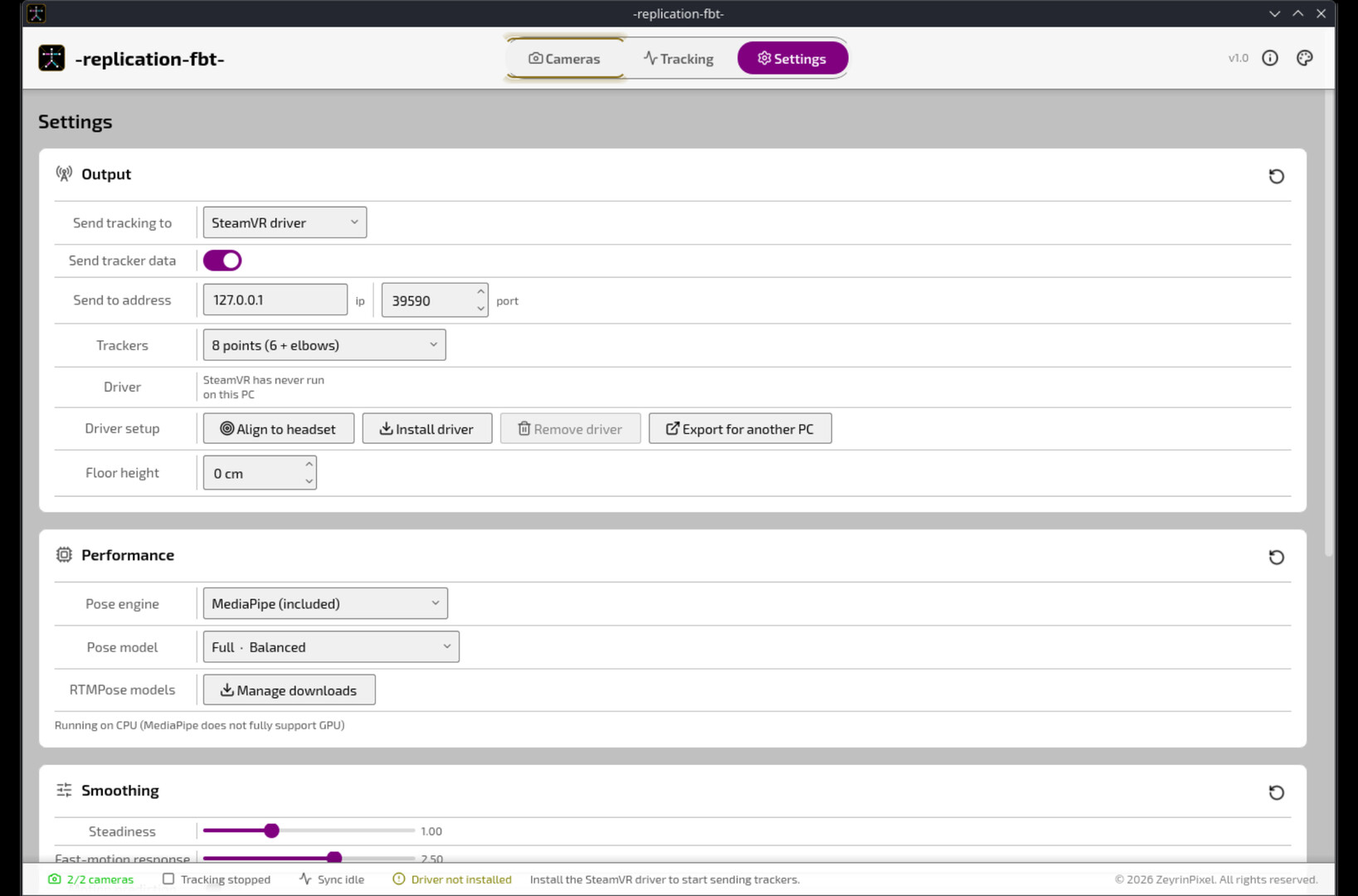This screenshot has height=896, width=1358.
Task: Click the 127.0.0.1 IP address field
Action: coord(275,299)
